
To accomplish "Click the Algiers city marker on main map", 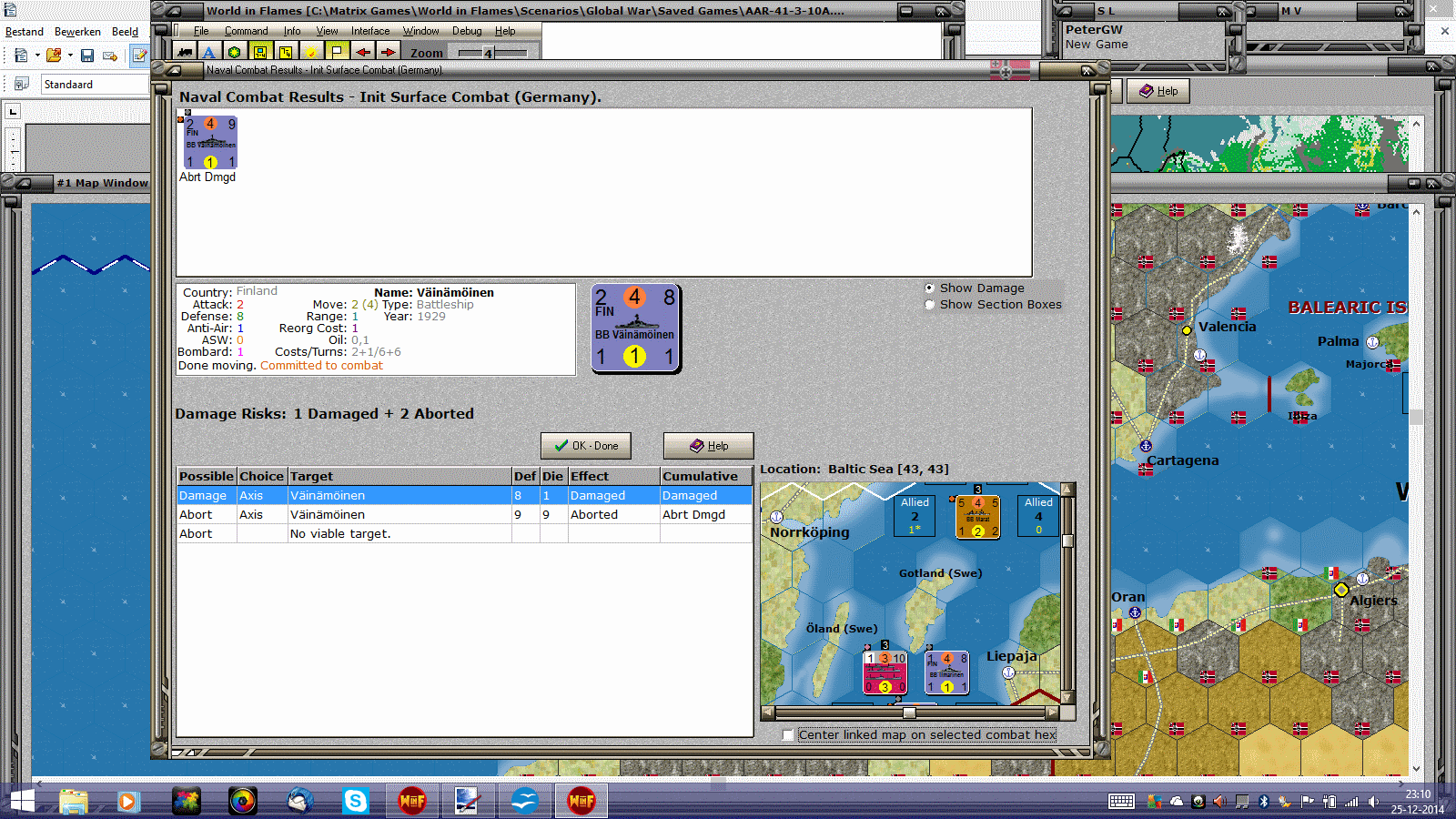I will click(x=1341, y=590).
